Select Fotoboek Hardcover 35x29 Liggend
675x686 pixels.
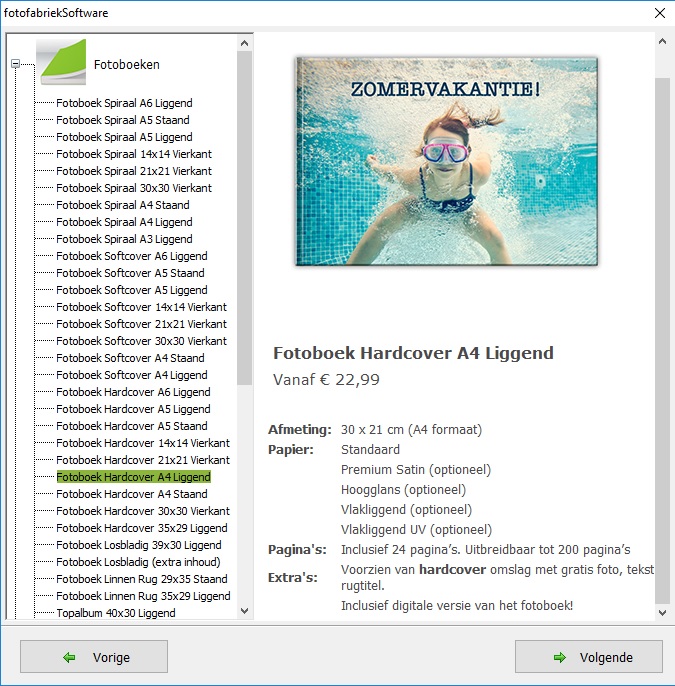[x=141, y=528]
